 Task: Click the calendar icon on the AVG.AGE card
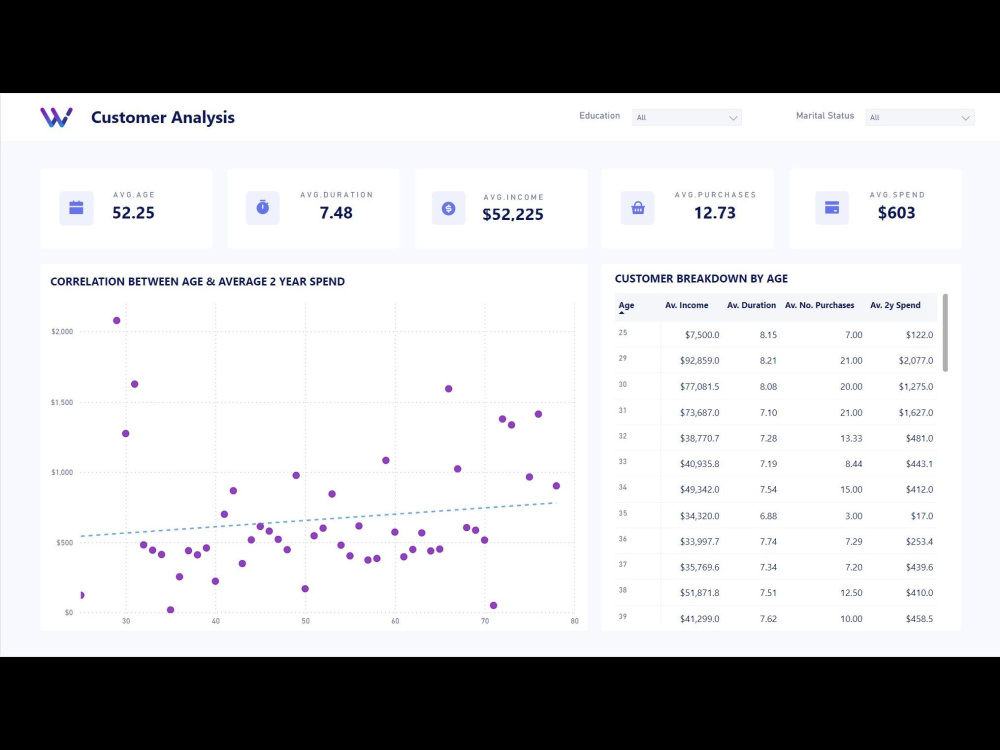point(75,208)
